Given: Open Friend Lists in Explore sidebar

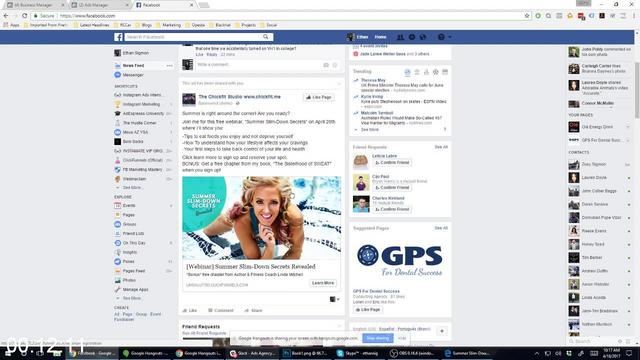Looking at the screenshot, I should point(133,233).
